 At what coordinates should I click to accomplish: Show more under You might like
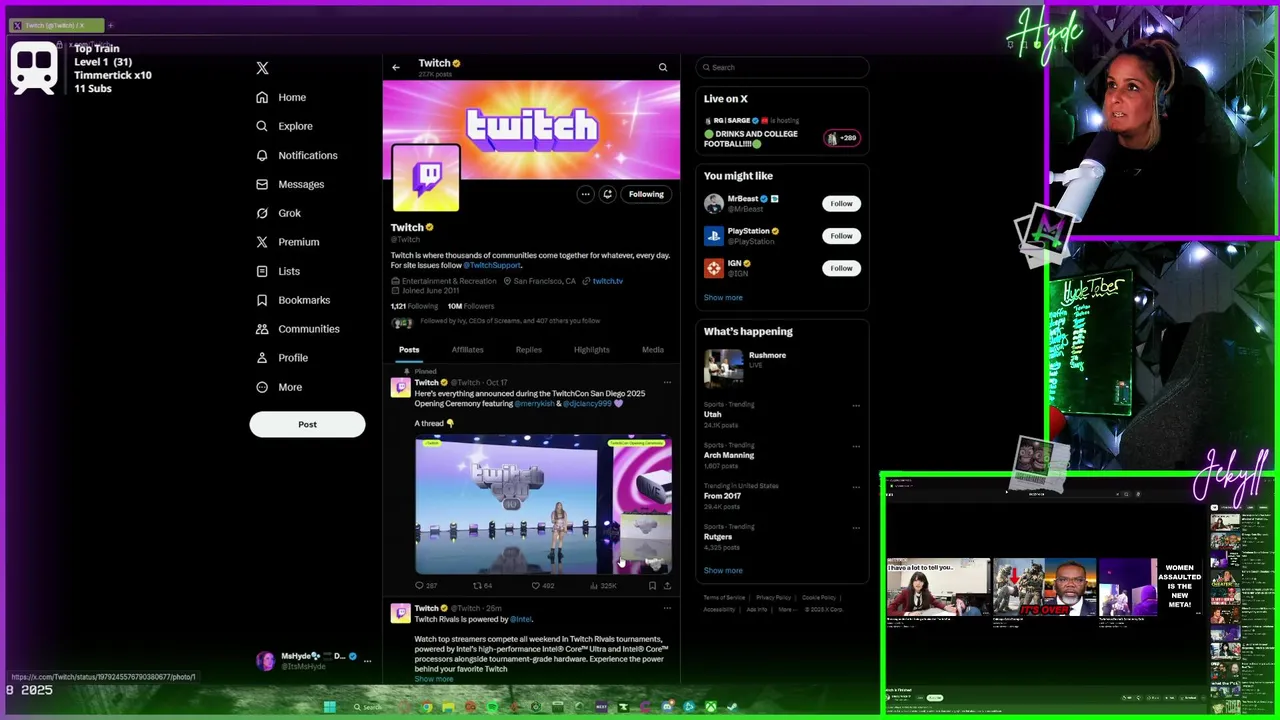coord(723,297)
